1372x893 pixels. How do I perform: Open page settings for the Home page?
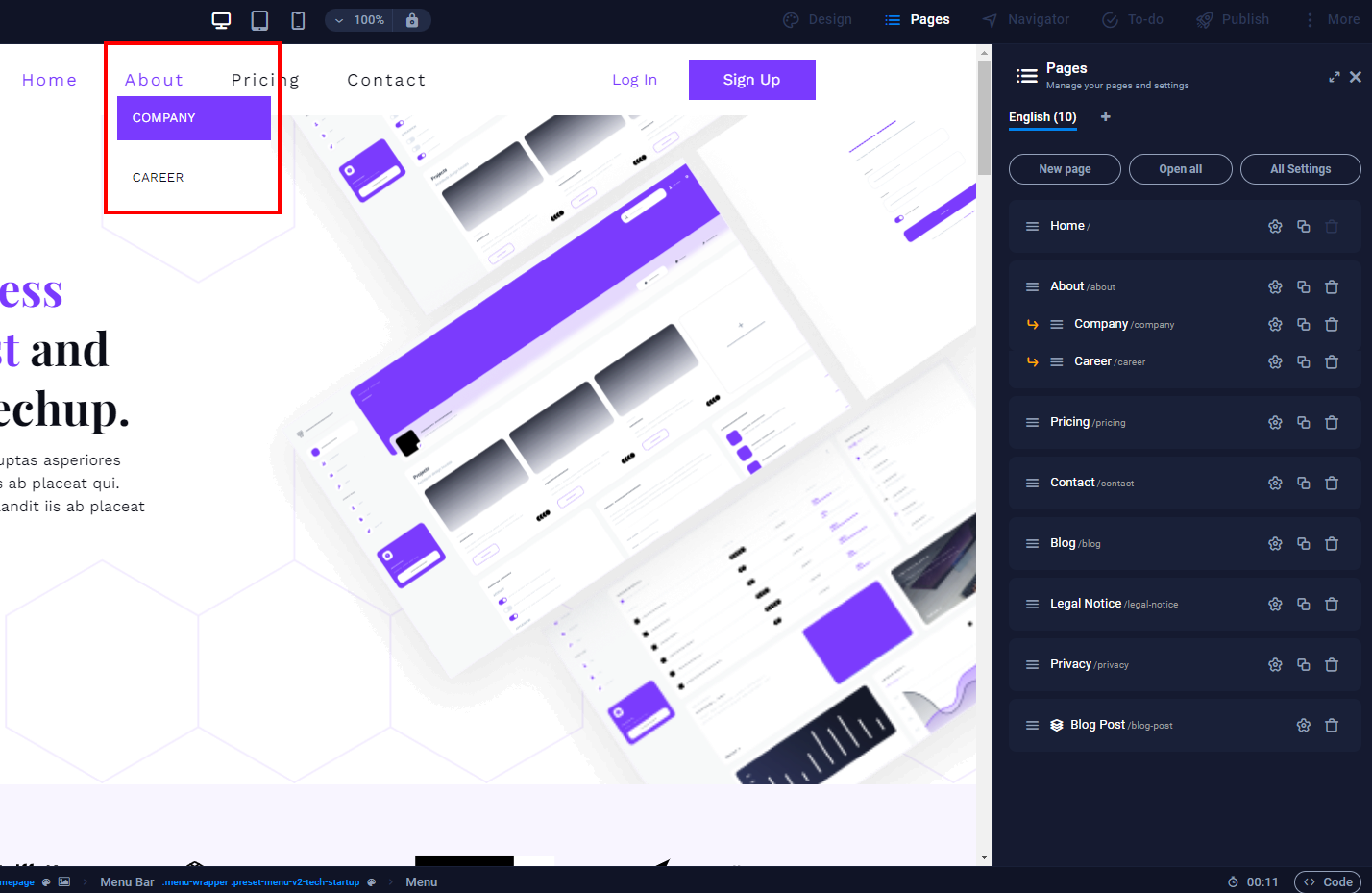click(x=1275, y=225)
